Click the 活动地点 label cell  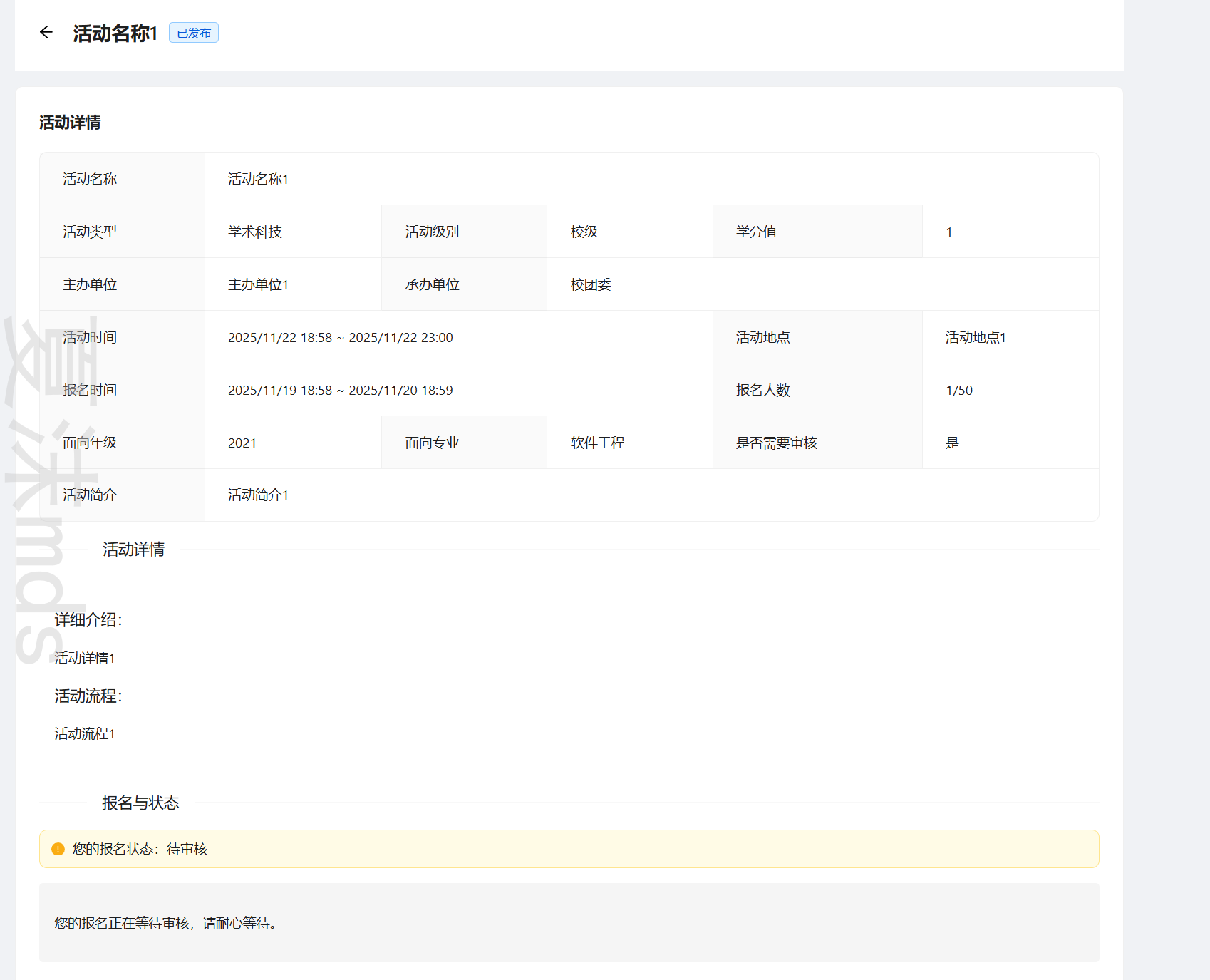click(x=817, y=337)
